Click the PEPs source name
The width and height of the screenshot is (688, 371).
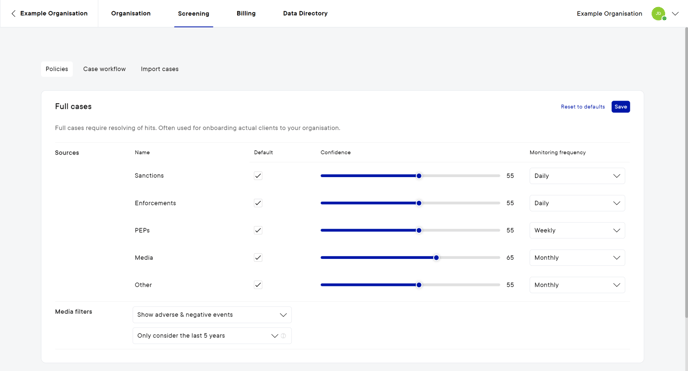pos(142,230)
